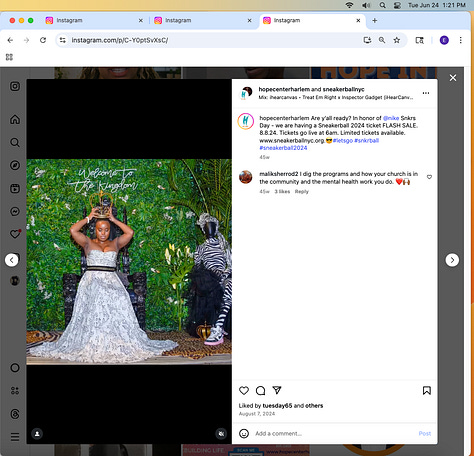
Task: Go to the next post arrow
Action: pos(452,260)
